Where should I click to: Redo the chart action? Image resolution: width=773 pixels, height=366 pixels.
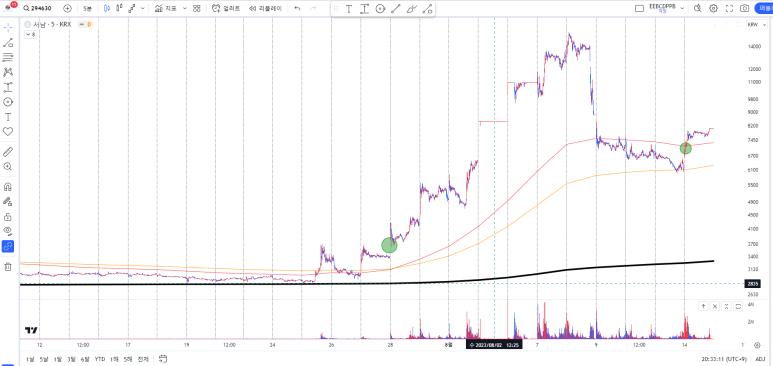313,8
